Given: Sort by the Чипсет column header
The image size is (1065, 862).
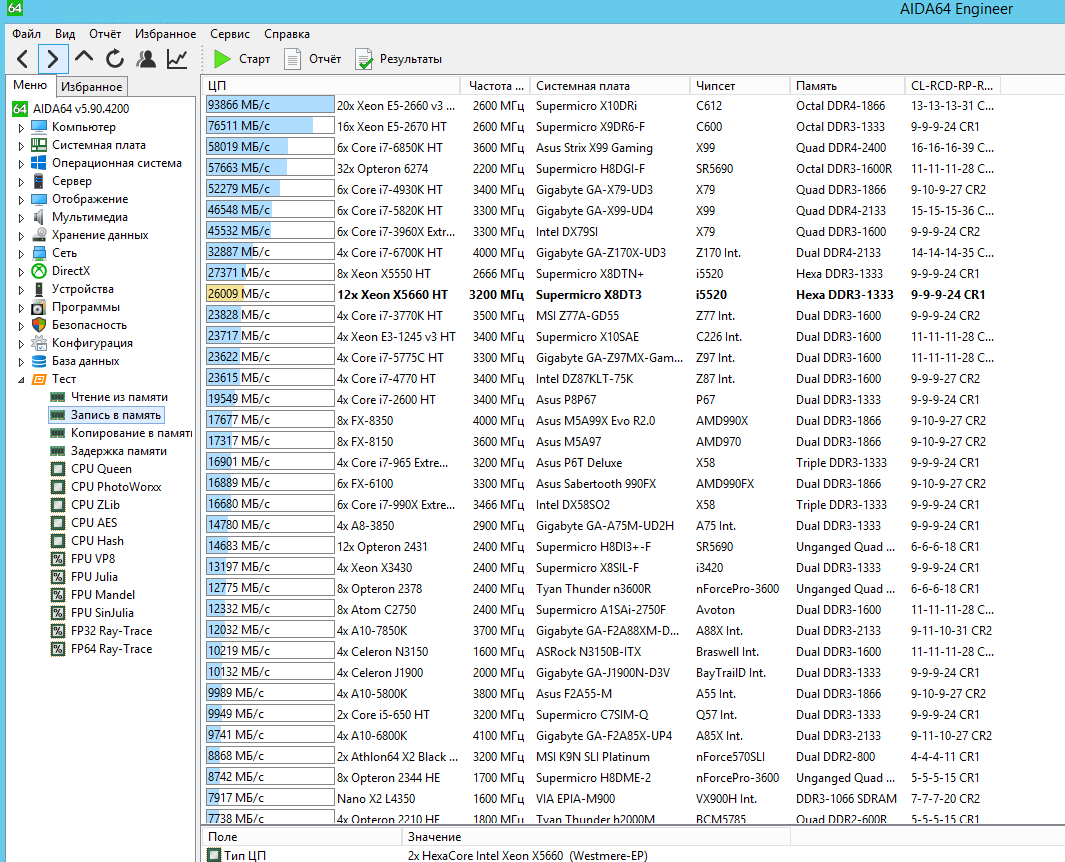Looking at the screenshot, I should 740,86.
